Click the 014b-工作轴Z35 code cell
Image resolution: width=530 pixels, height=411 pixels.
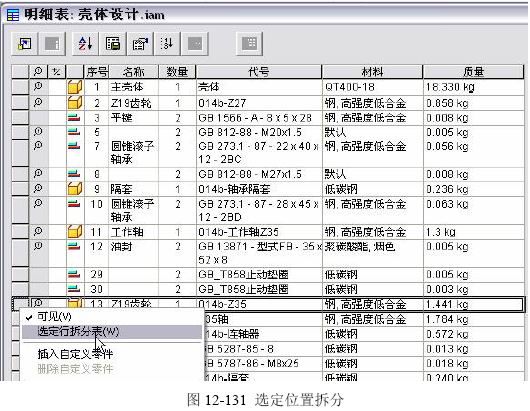(x=259, y=232)
